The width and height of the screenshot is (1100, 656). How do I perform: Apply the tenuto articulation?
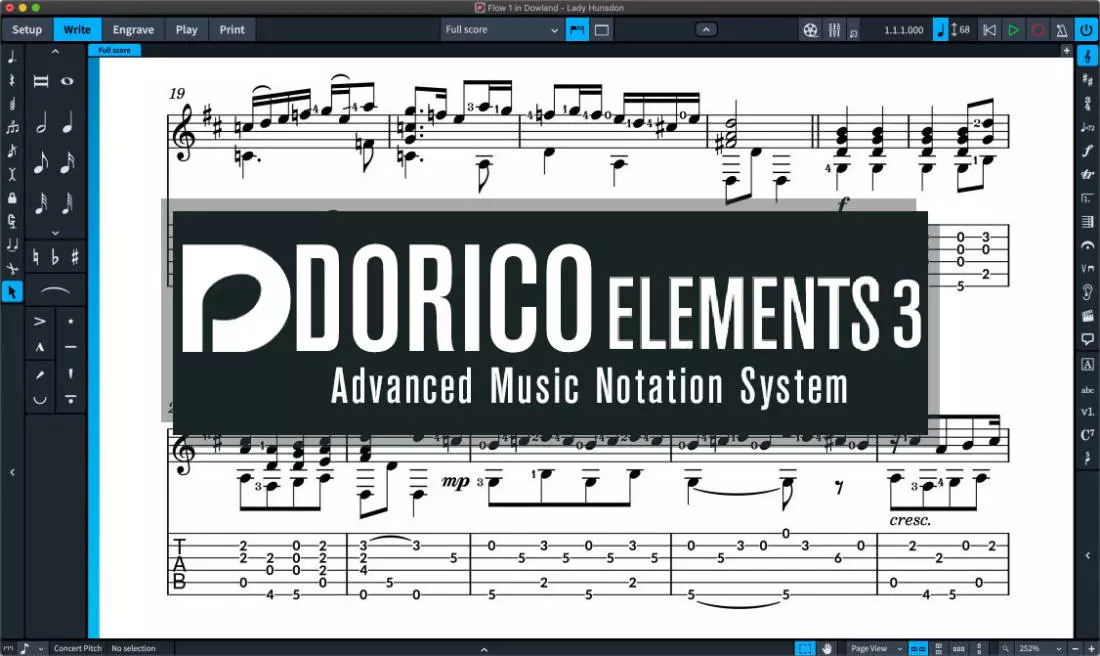pyautogui.click(x=70, y=347)
